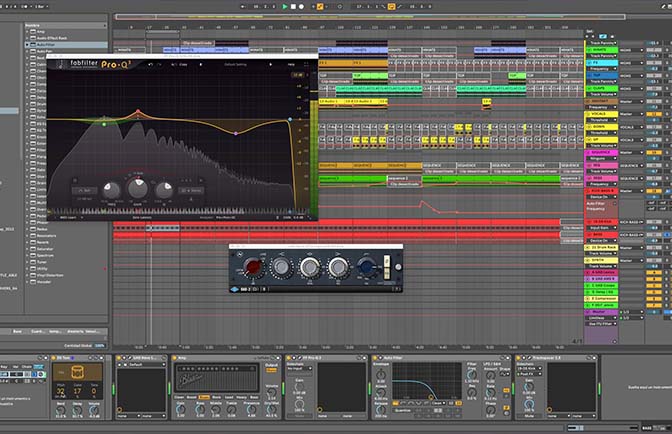672x434 pixels.
Task: Start playback with the green Play button
Action: point(285,6)
